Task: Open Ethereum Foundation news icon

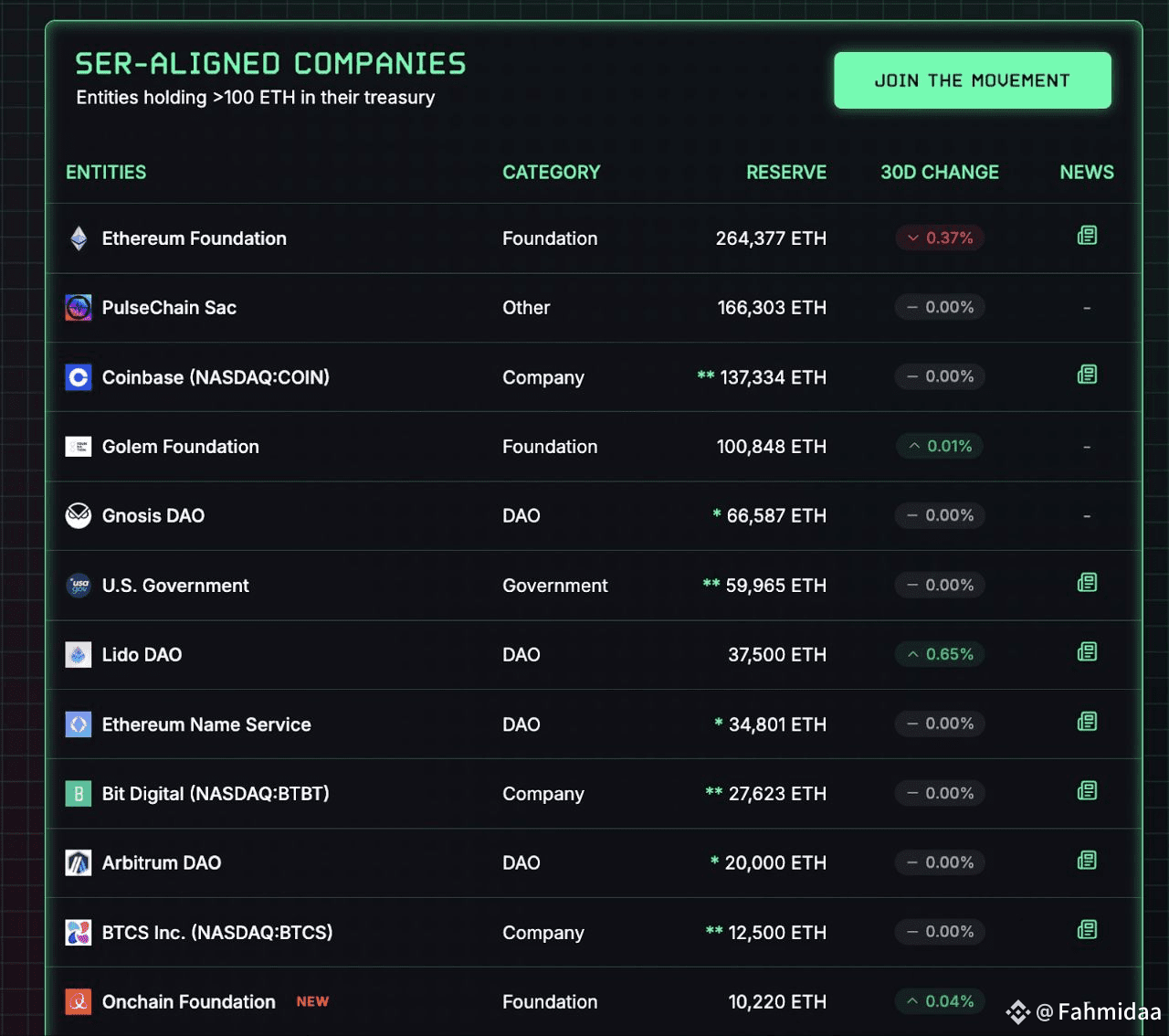Action: pyautogui.click(x=1087, y=236)
